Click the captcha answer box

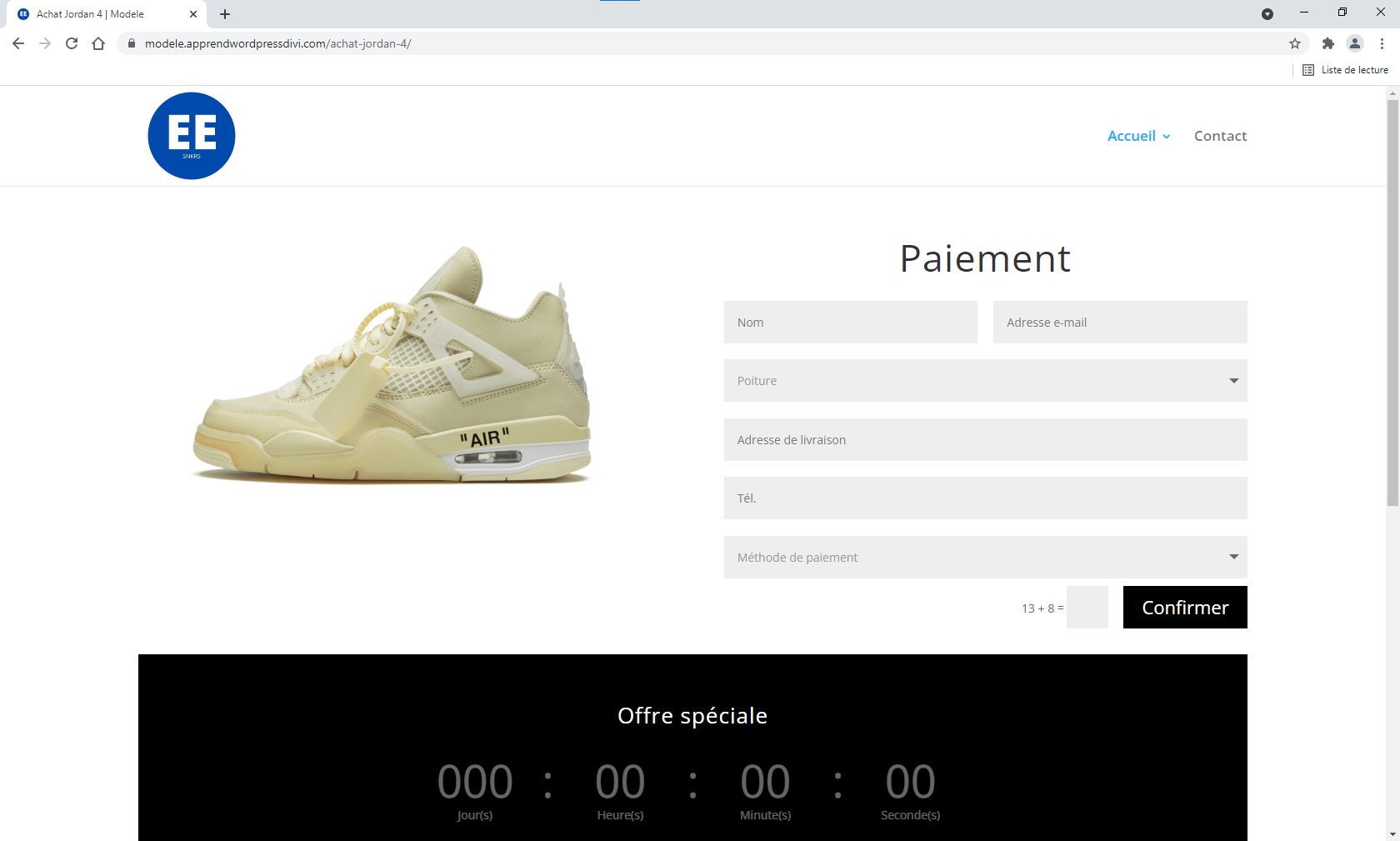tap(1087, 608)
